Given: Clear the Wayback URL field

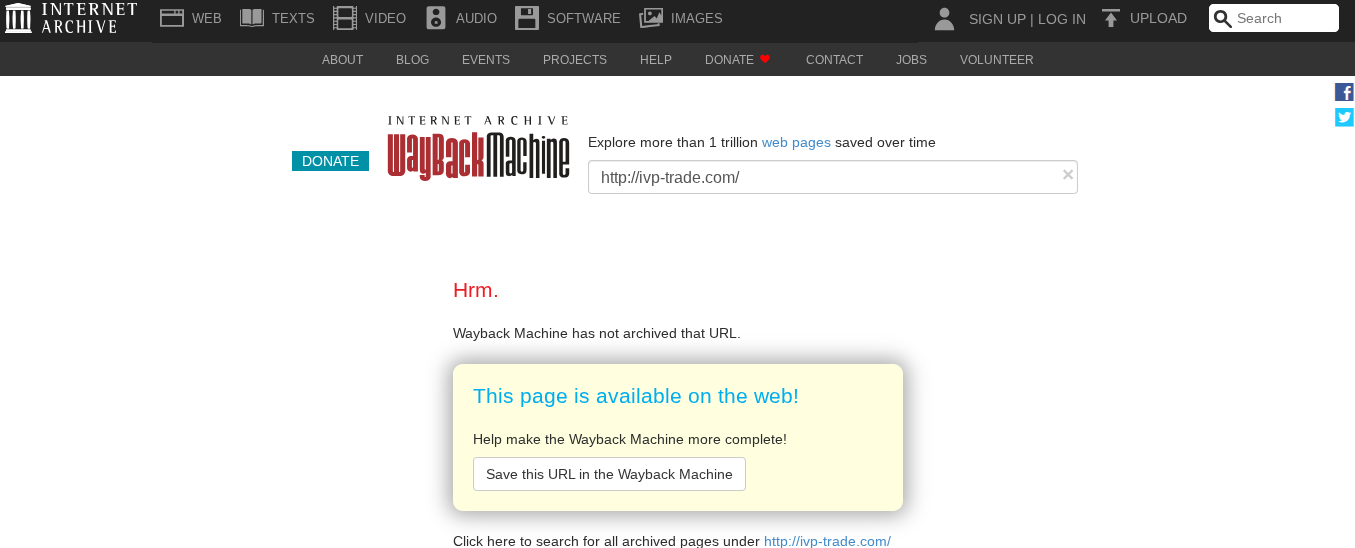Looking at the screenshot, I should point(1067,175).
